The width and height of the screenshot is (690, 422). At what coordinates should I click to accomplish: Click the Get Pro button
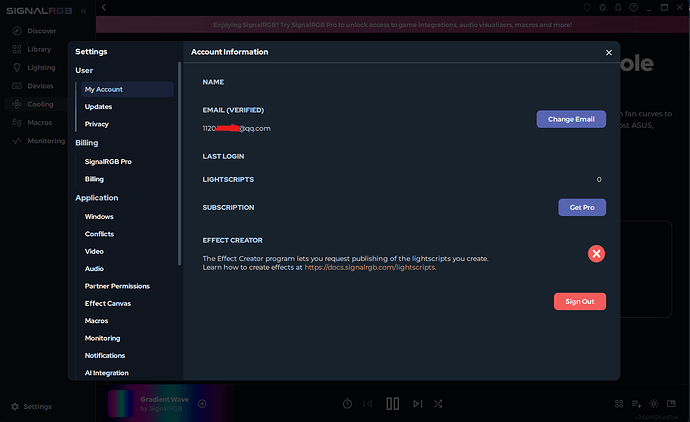(x=582, y=207)
